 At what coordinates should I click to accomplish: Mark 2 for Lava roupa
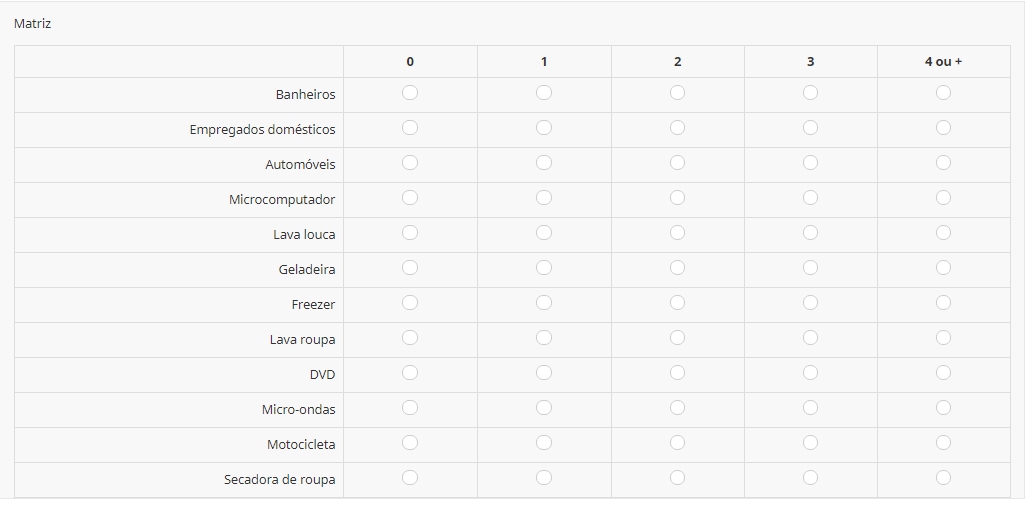pyautogui.click(x=677, y=337)
